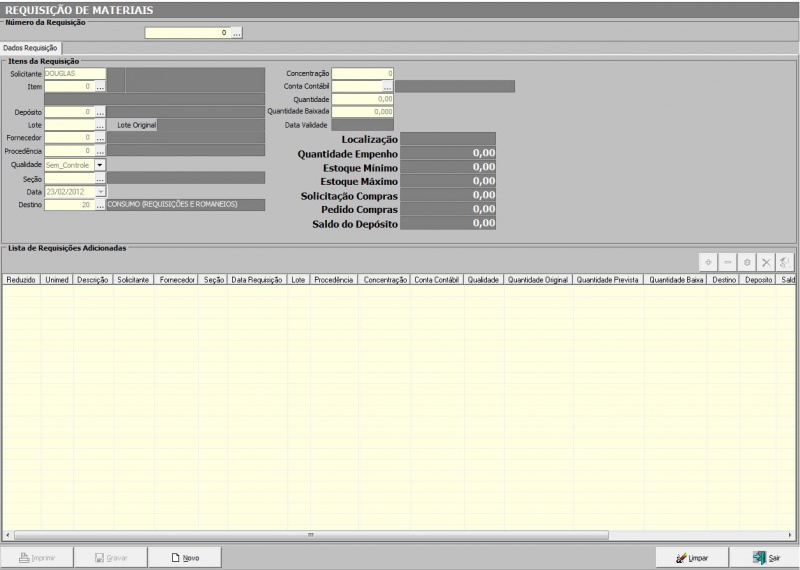
Task: Click the Novo button
Action: (x=185, y=557)
